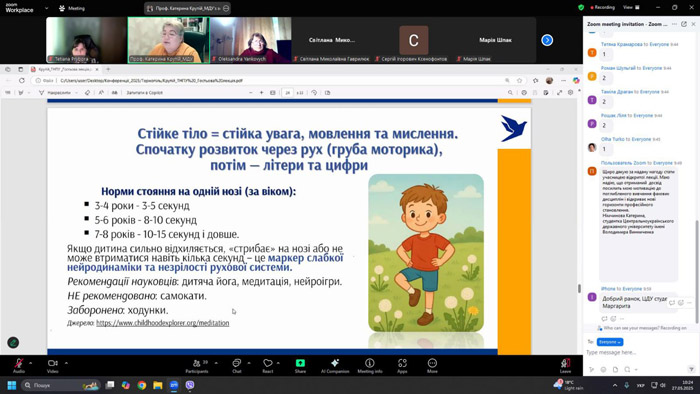This screenshot has width=700, height=394.
Task: Open the Apps panel
Action: click(402, 365)
